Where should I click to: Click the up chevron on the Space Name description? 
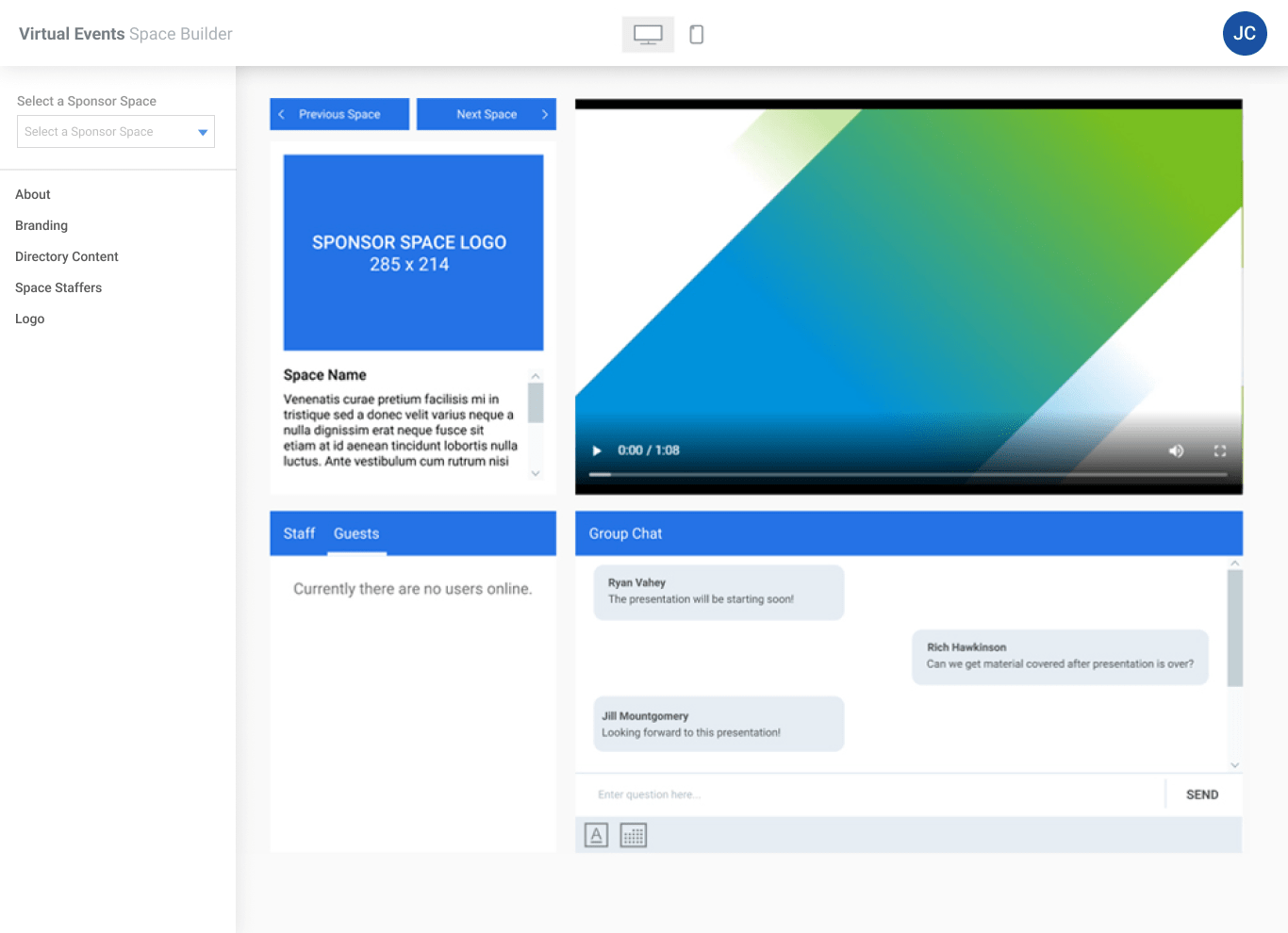536,374
